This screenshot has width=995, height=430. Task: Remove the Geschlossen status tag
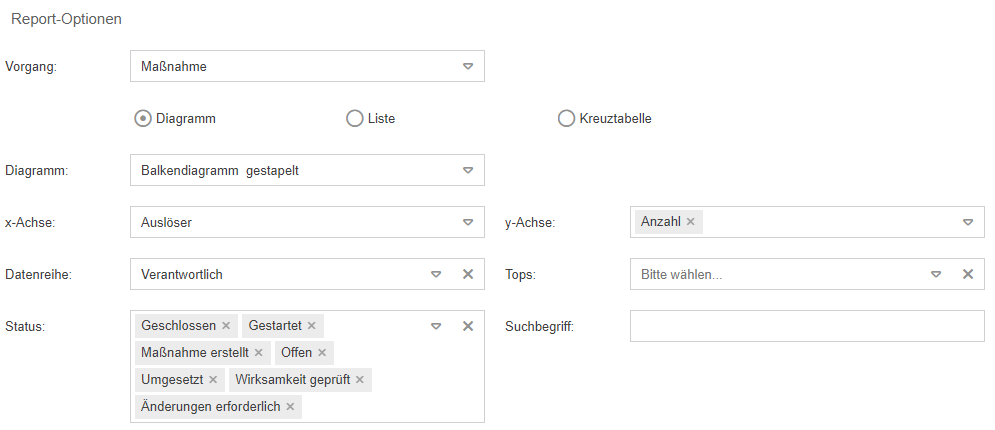[226, 326]
